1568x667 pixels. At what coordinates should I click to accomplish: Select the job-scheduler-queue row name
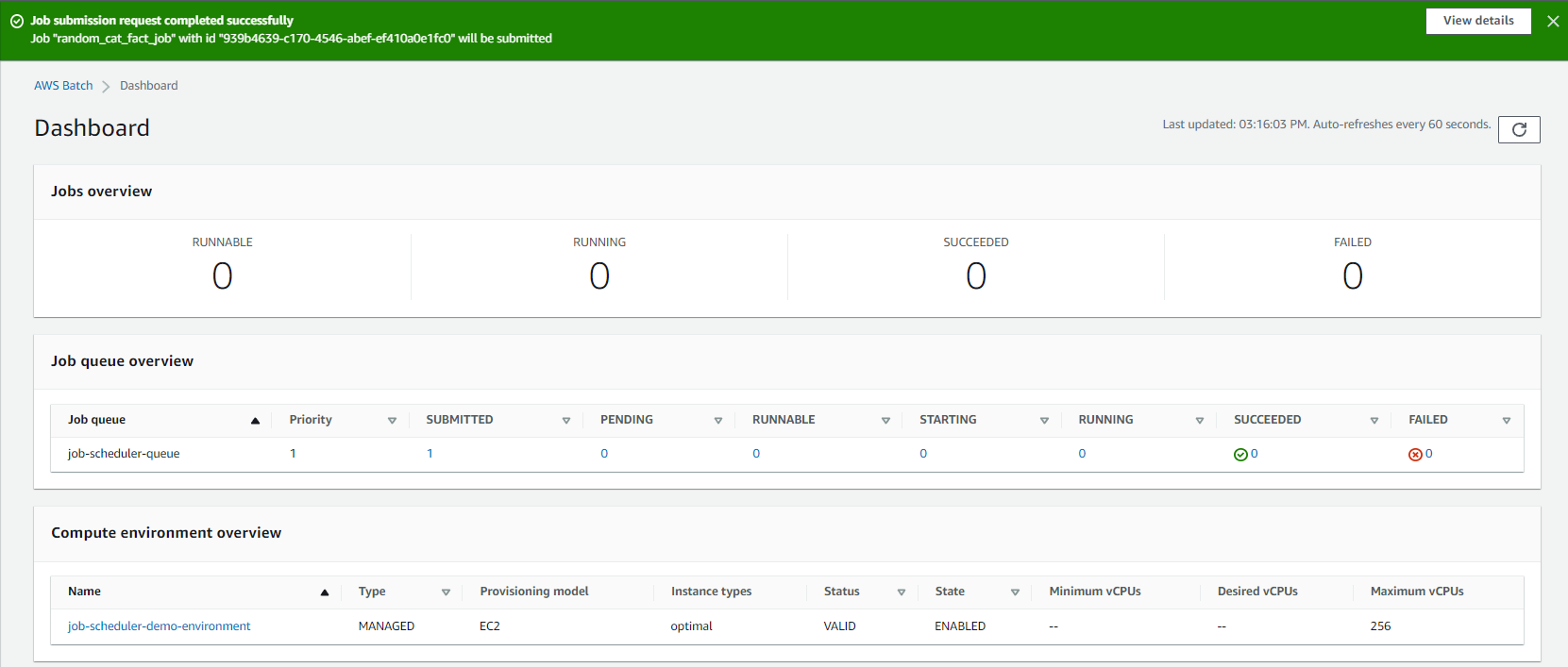pyautogui.click(x=124, y=454)
